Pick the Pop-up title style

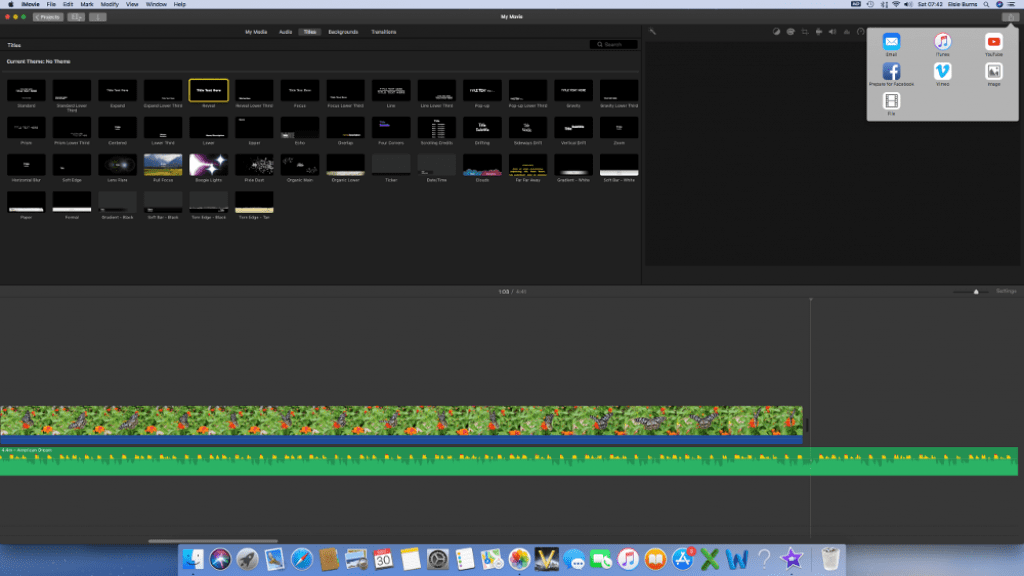tap(482, 90)
